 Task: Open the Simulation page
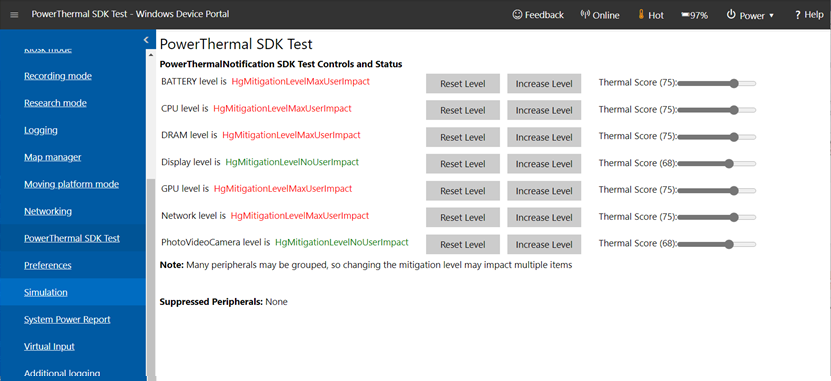click(x=46, y=292)
